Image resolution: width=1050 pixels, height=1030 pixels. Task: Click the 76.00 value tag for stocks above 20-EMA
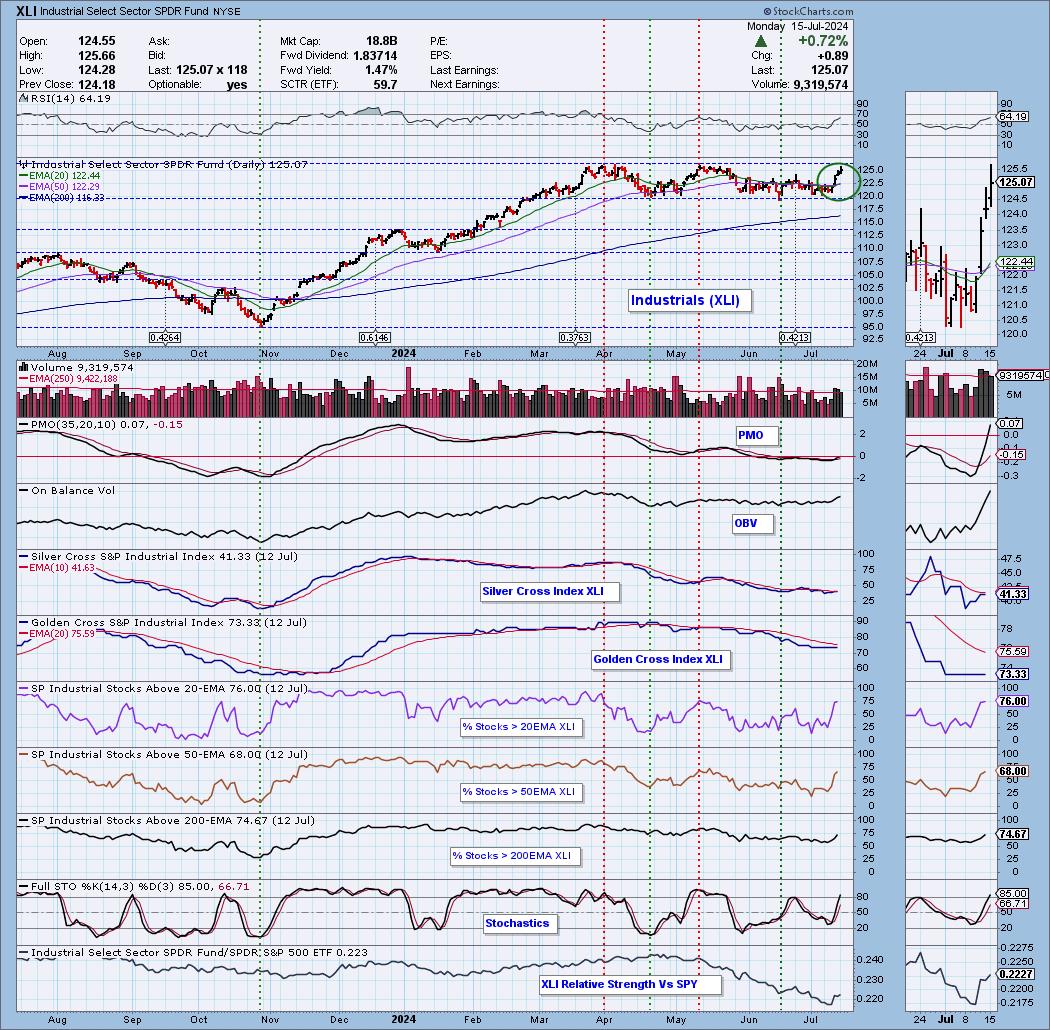point(1013,701)
